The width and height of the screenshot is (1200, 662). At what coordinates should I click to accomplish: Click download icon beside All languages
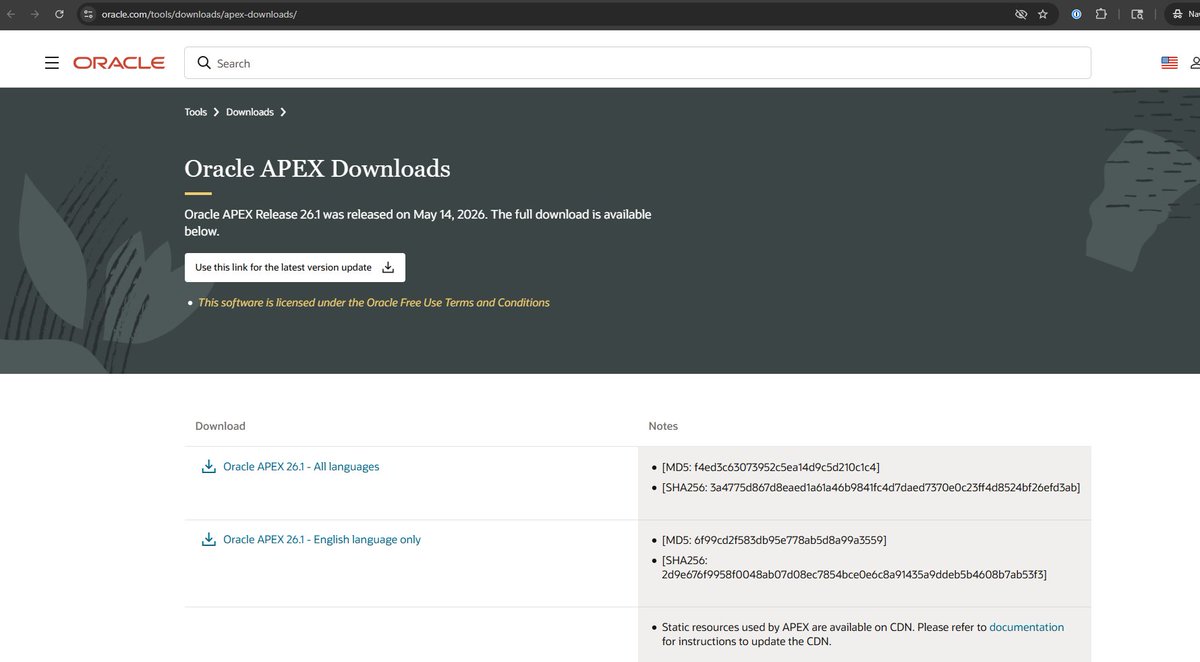pos(209,467)
